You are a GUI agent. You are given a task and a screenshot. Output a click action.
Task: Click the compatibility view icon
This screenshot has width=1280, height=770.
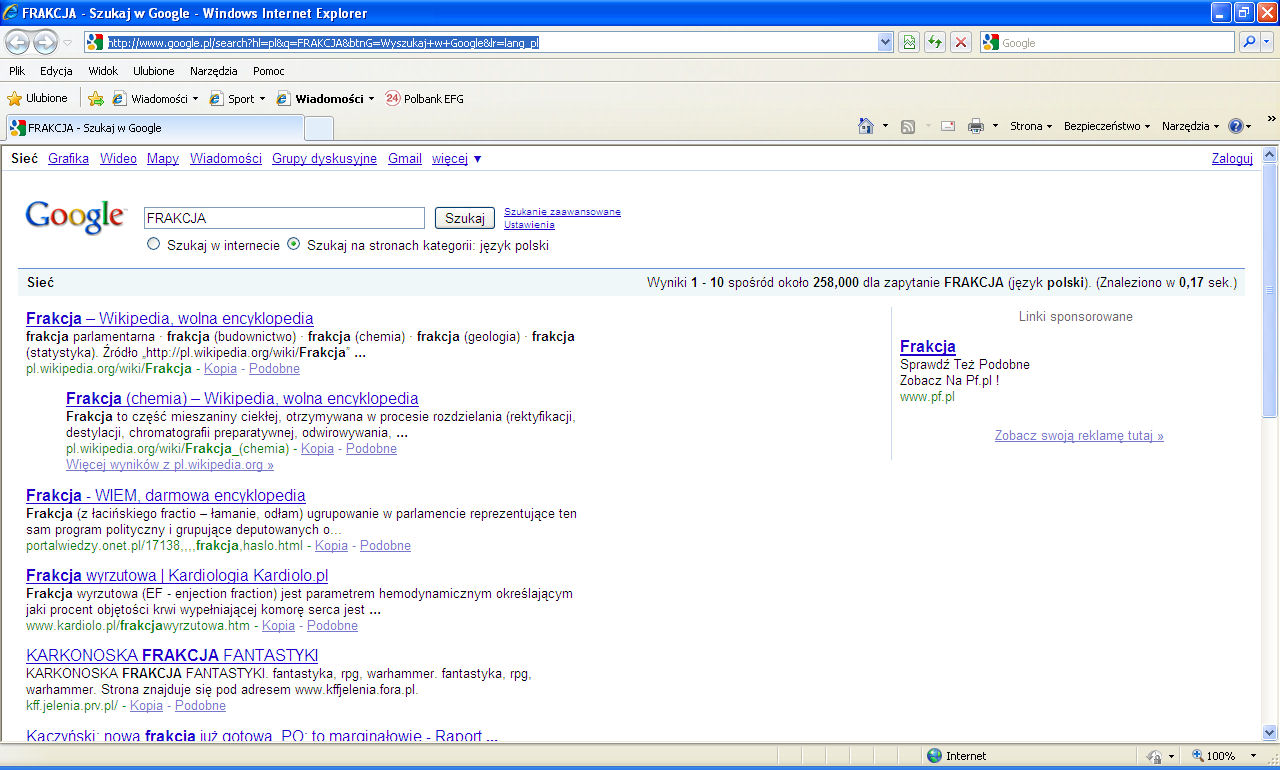909,42
